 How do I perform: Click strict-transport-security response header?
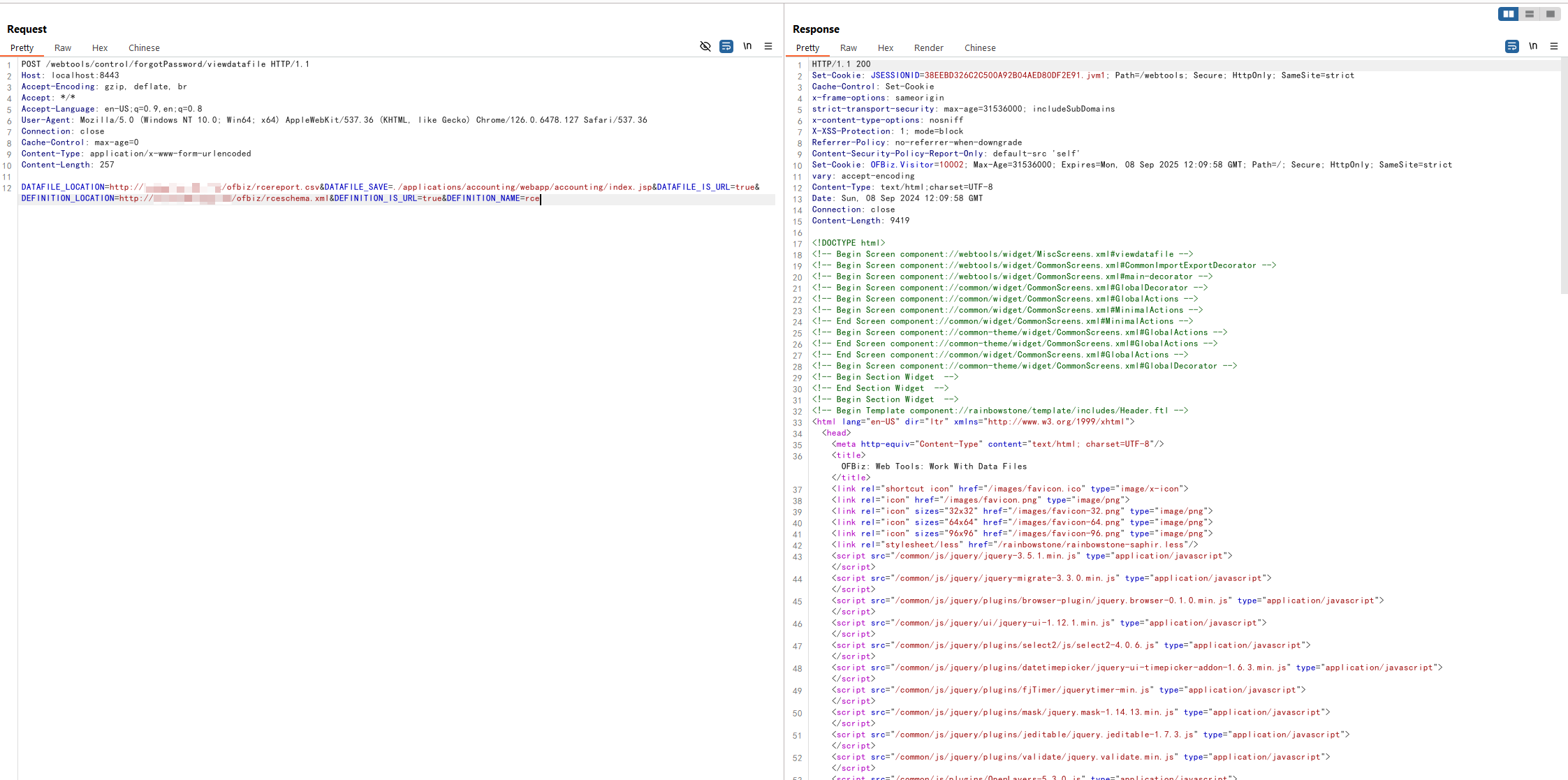963,109
